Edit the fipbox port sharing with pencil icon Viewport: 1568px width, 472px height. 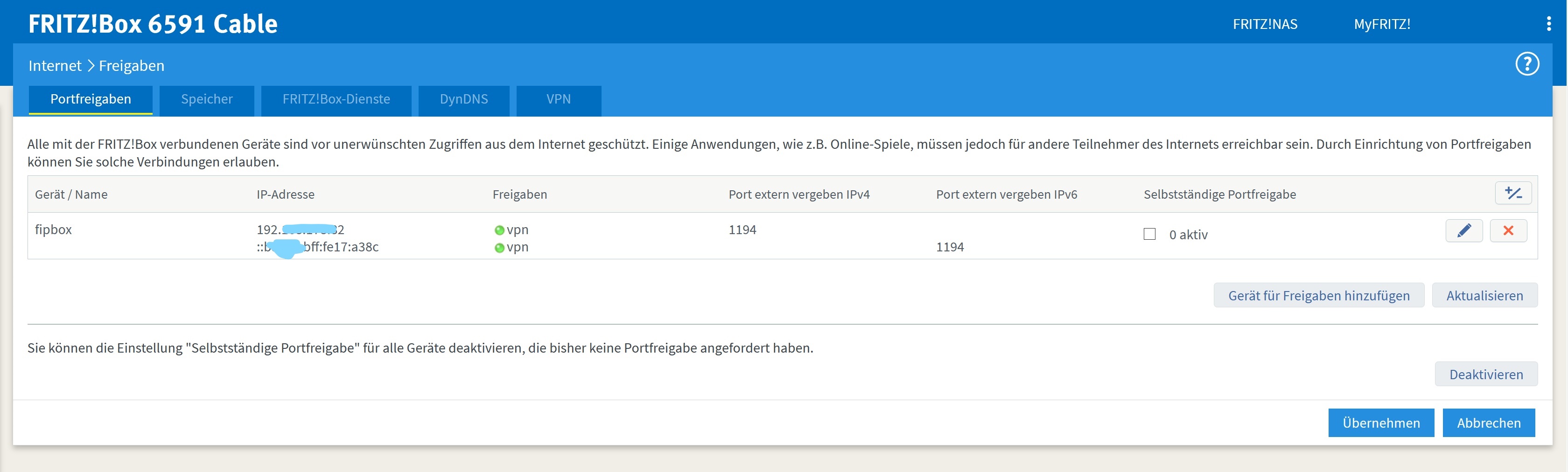pos(1464,230)
